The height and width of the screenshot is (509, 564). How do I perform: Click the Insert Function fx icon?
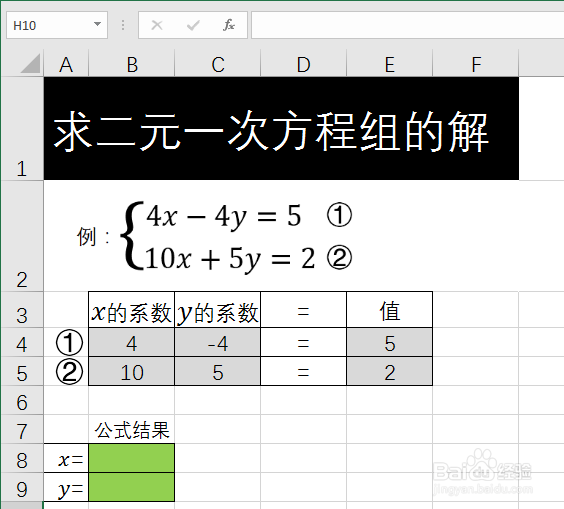coord(229,25)
